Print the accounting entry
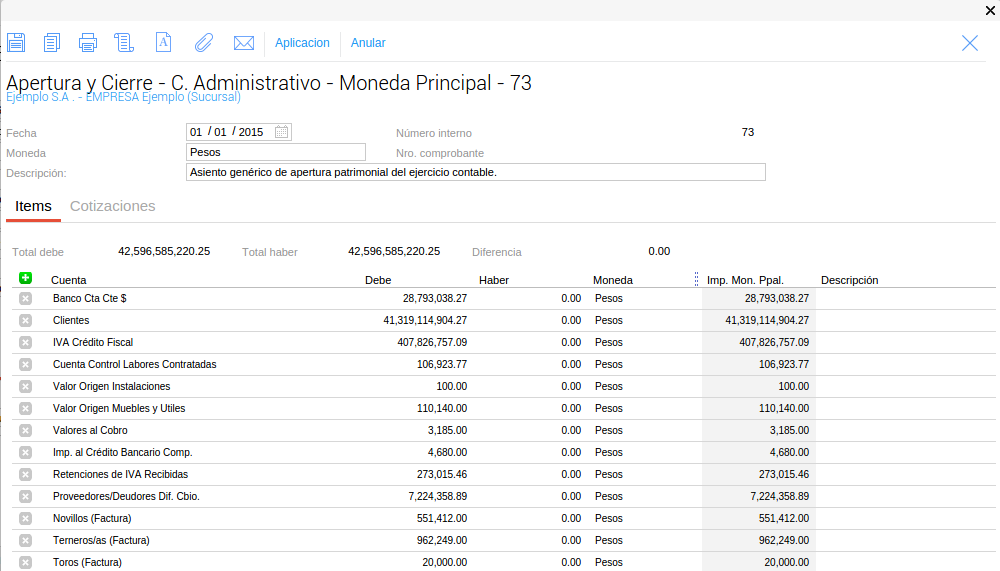The width and height of the screenshot is (1000, 571). pyautogui.click(x=88, y=42)
